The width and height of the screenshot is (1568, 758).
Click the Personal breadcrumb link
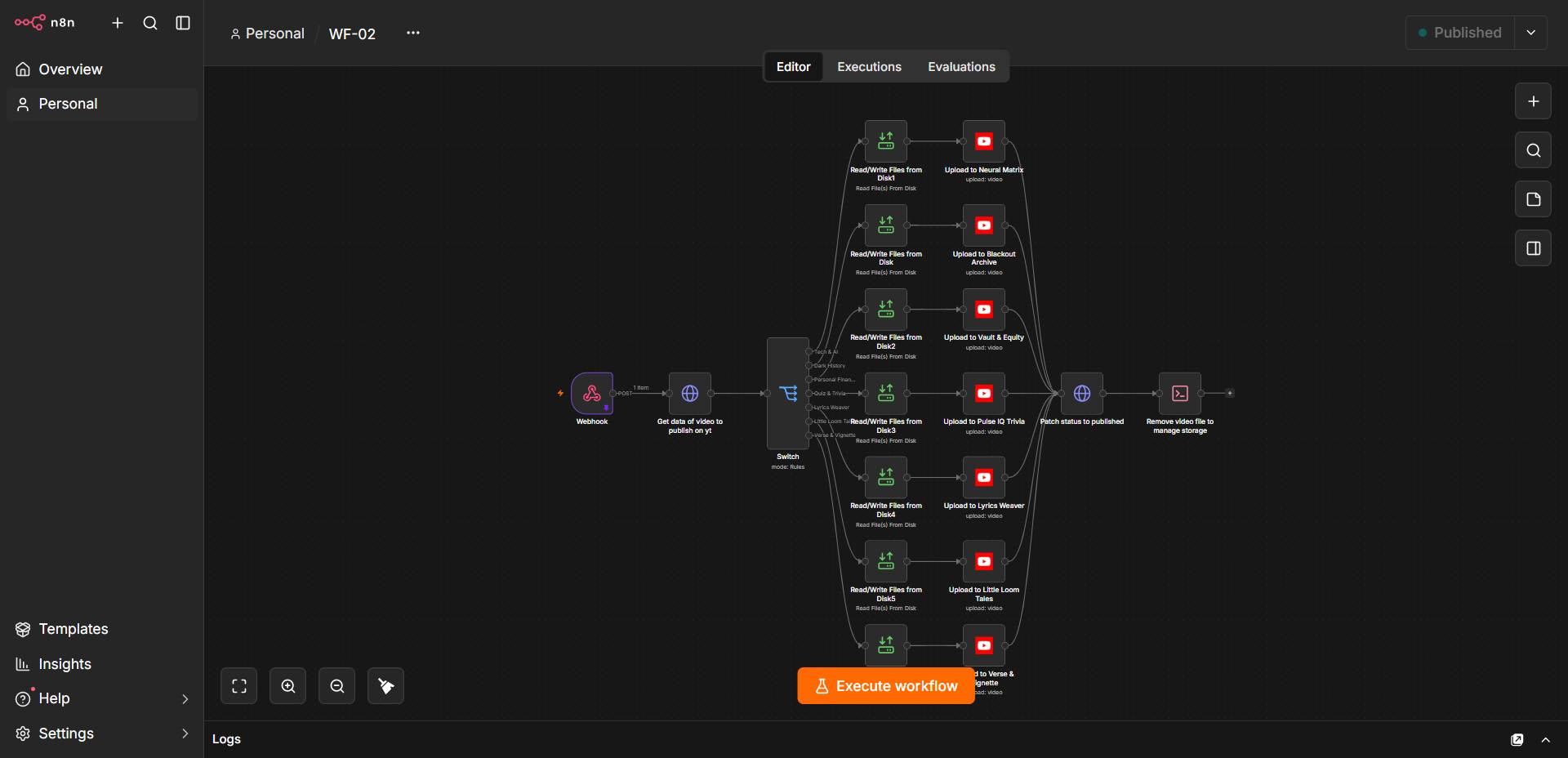267,33
